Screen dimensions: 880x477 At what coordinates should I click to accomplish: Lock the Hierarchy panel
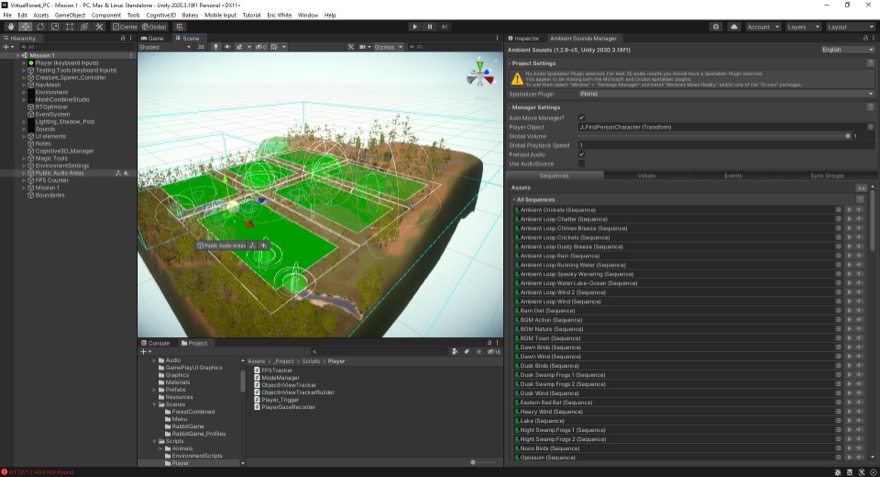(x=123, y=38)
